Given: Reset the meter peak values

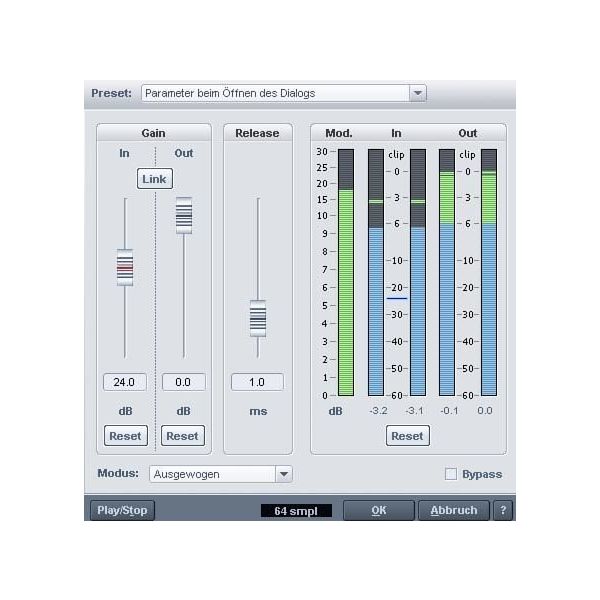Looking at the screenshot, I should tap(407, 436).
